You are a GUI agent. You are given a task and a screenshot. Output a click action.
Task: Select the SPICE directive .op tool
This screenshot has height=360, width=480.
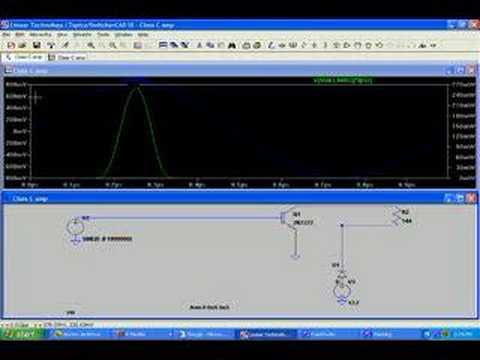(433, 45)
